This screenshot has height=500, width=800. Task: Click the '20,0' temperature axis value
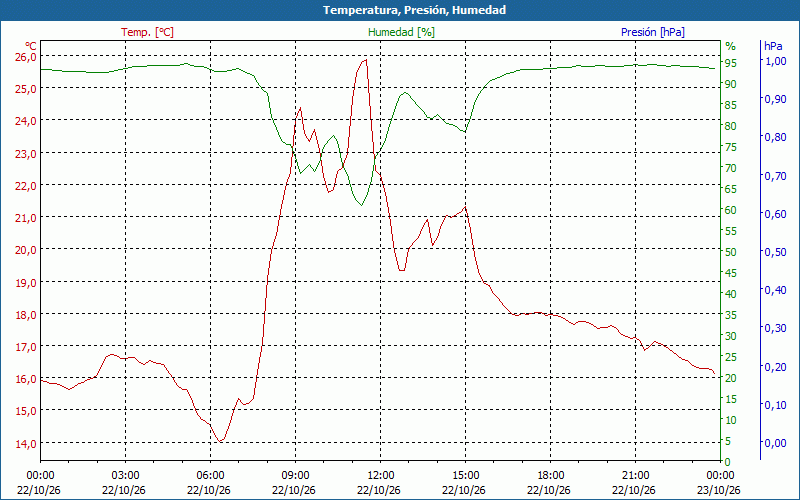[x=27, y=250]
